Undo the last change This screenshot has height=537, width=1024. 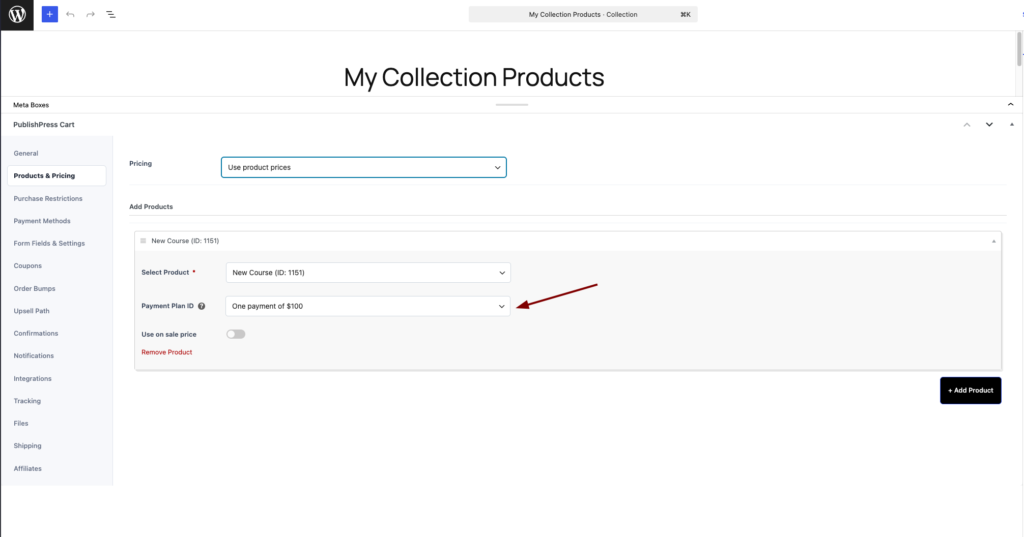coord(70,14)
